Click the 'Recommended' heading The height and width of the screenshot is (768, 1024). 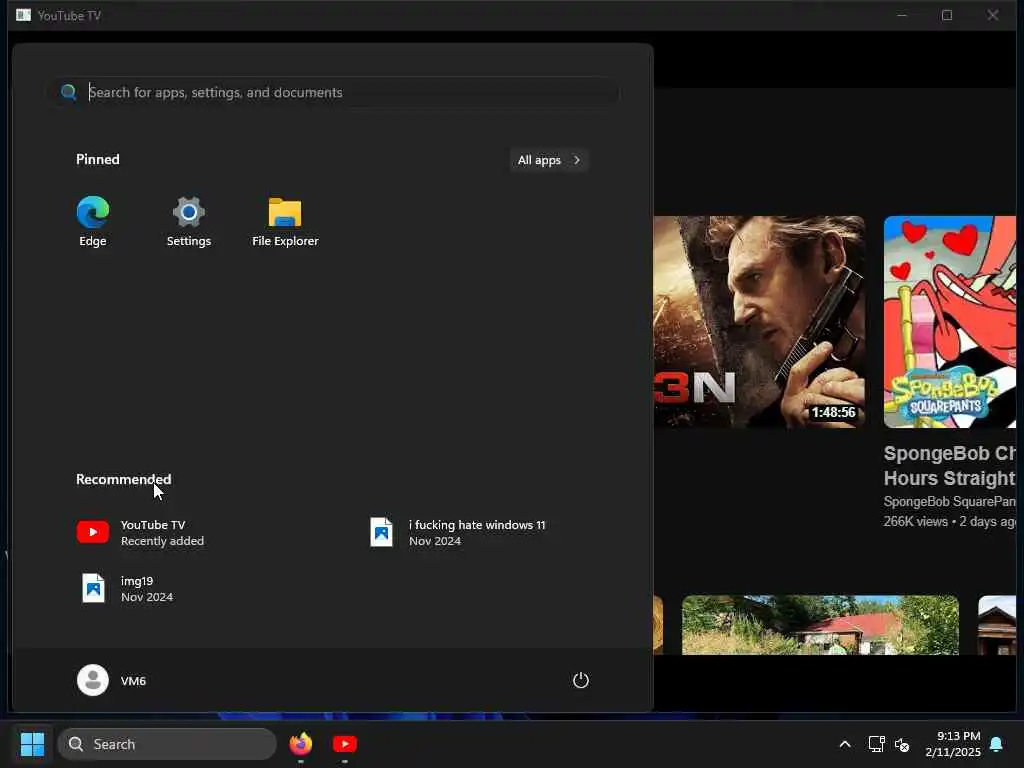point(123,479)
